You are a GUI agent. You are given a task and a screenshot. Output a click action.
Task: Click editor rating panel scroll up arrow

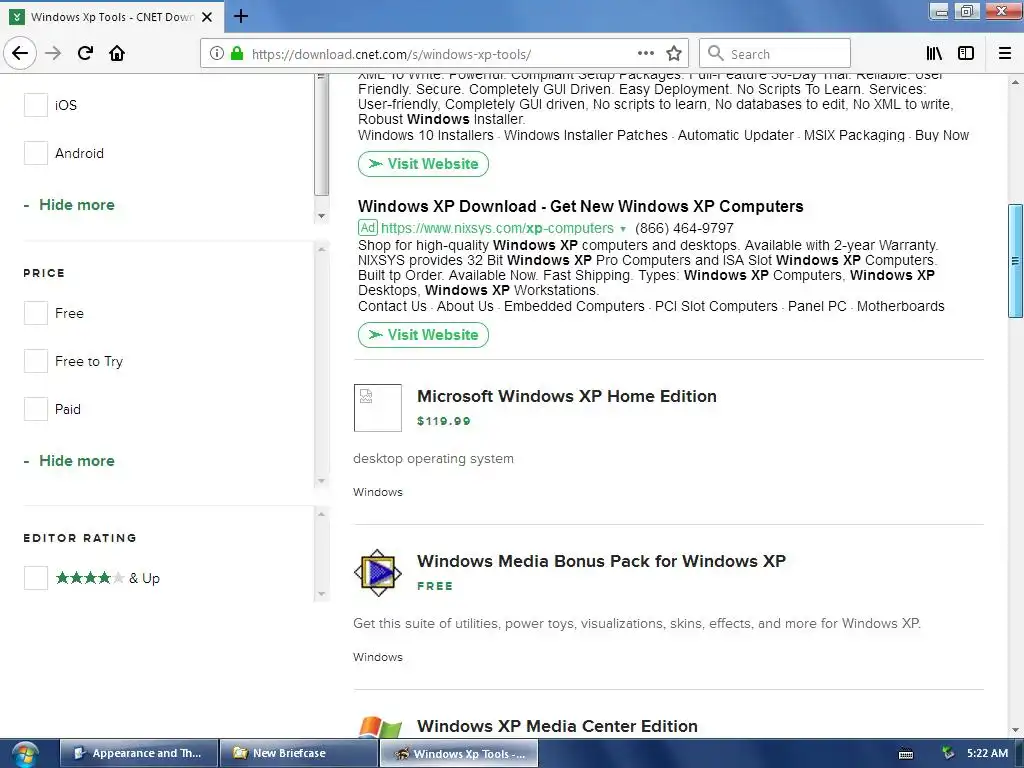tap(321, 515)
